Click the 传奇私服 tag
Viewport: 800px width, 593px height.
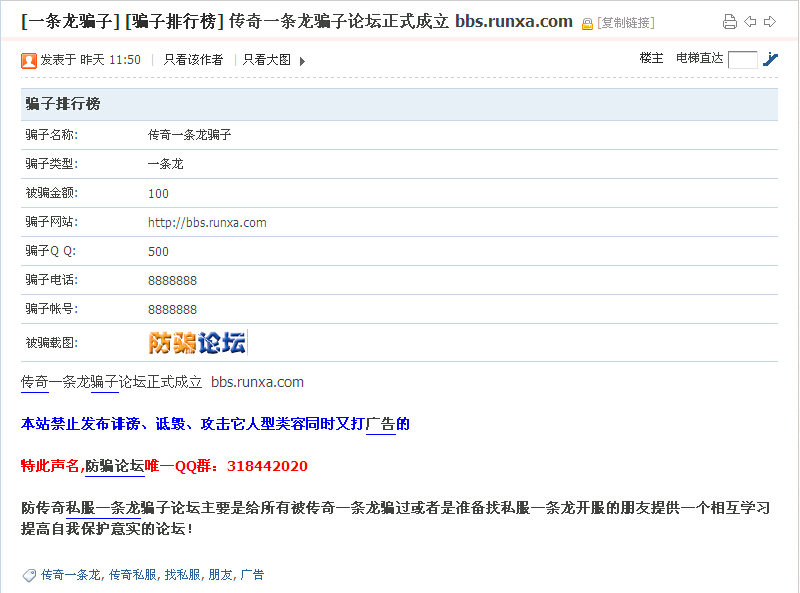132,575
